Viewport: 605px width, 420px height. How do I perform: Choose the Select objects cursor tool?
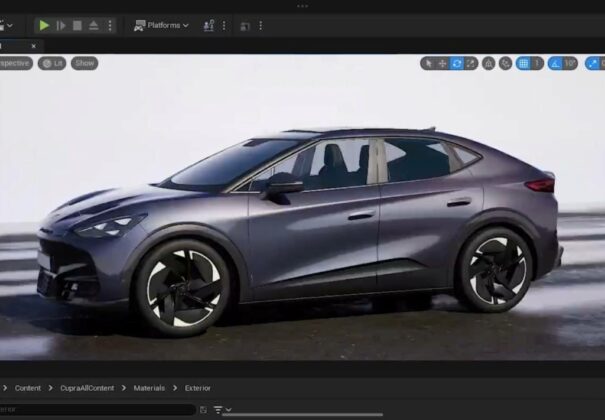pyautogui.click(x=428, y=63)
